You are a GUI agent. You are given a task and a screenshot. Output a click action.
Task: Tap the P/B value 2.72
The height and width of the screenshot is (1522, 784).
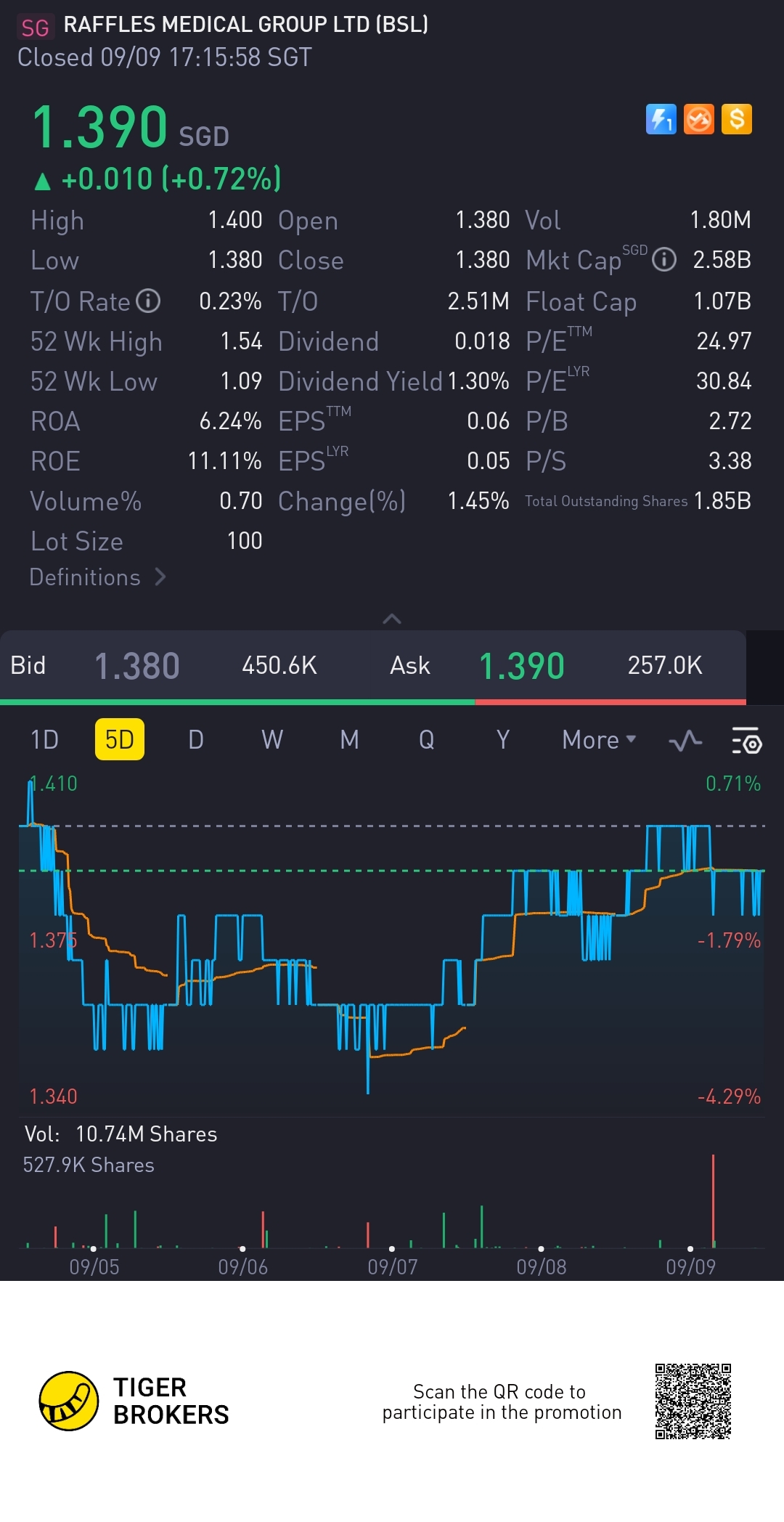(x=730, y=421)
